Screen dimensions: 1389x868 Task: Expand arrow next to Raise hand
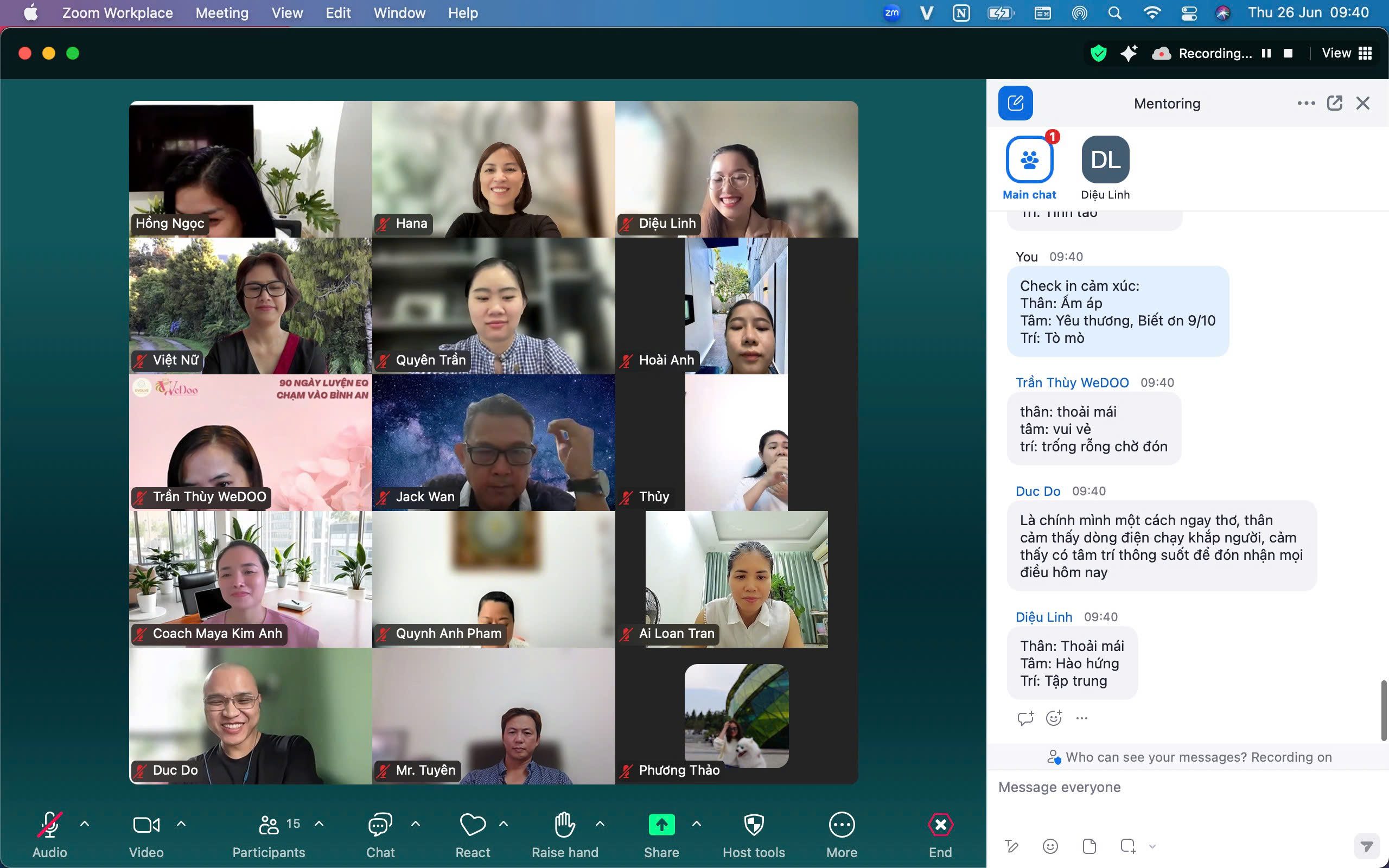(600, 824)
